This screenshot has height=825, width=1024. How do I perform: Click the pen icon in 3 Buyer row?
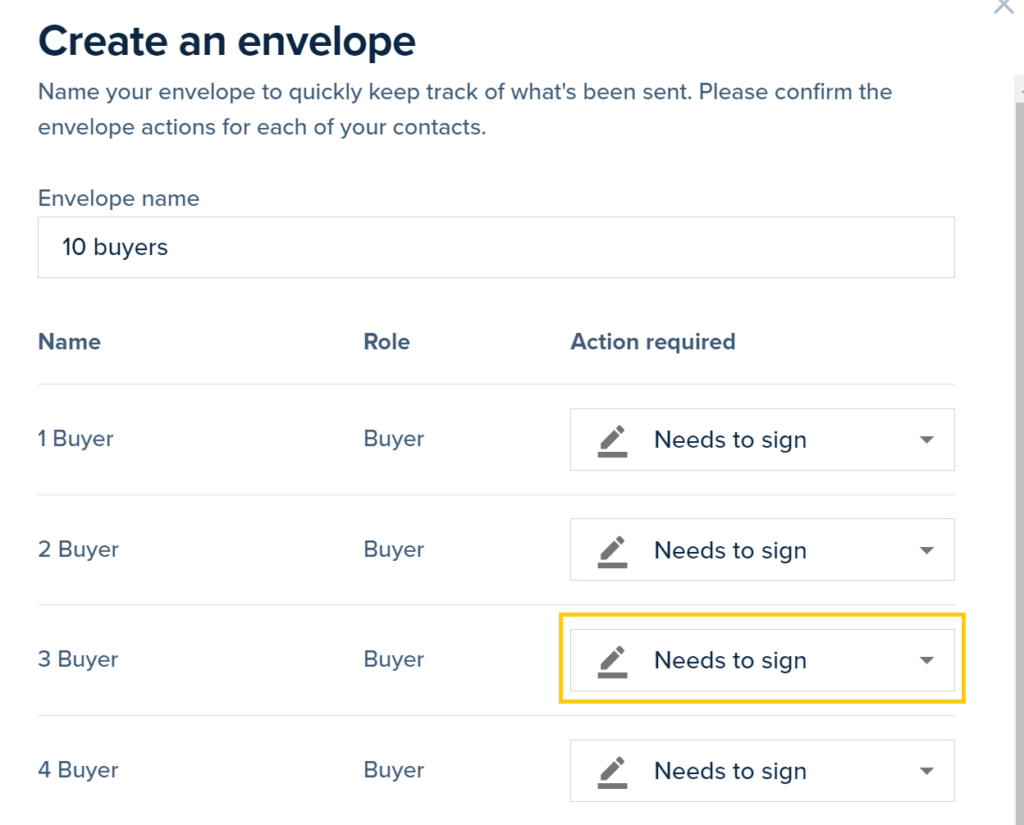[x=612, y=661]
